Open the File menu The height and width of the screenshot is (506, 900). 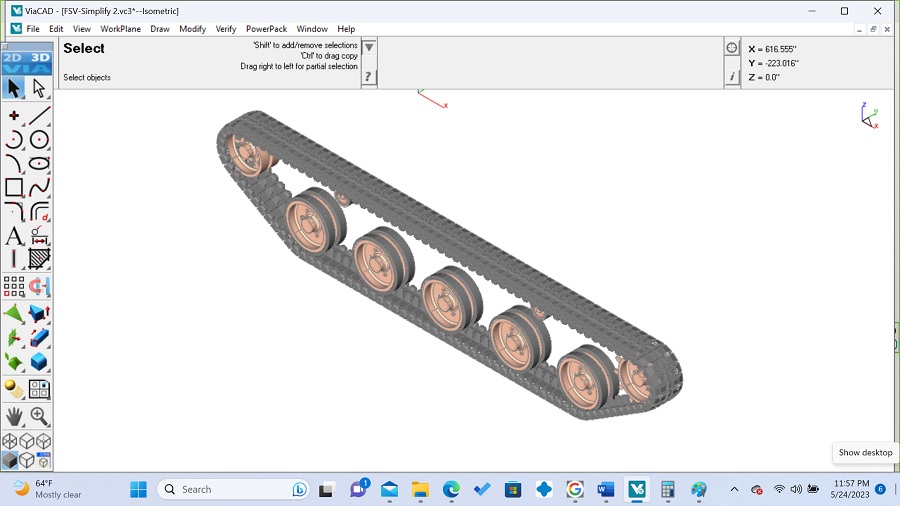pos(33,29)
